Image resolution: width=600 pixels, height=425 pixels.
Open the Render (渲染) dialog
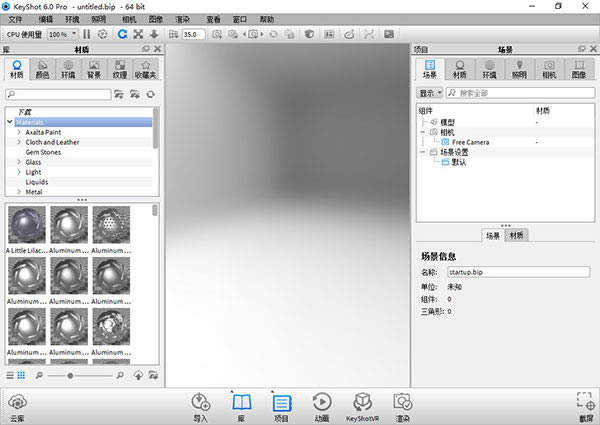coord(403,407)
